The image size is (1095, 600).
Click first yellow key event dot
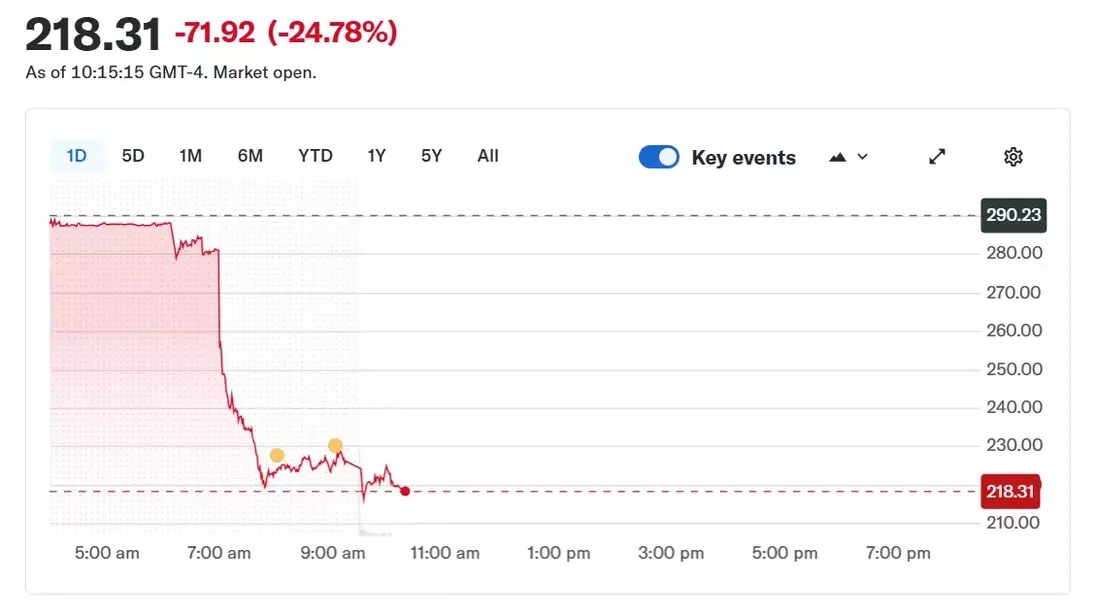point(277,455)
